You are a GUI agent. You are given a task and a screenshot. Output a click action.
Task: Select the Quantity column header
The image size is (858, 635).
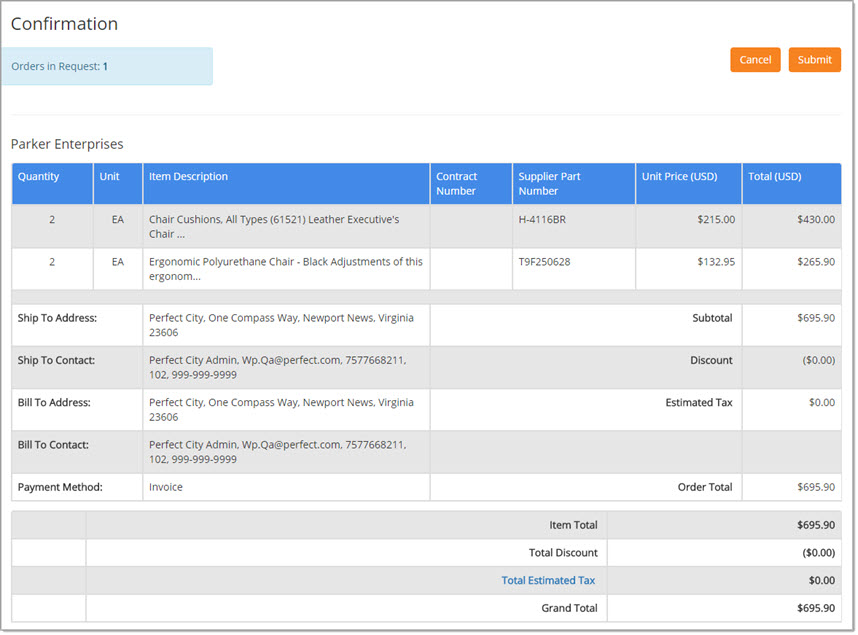tap(39, 177)
